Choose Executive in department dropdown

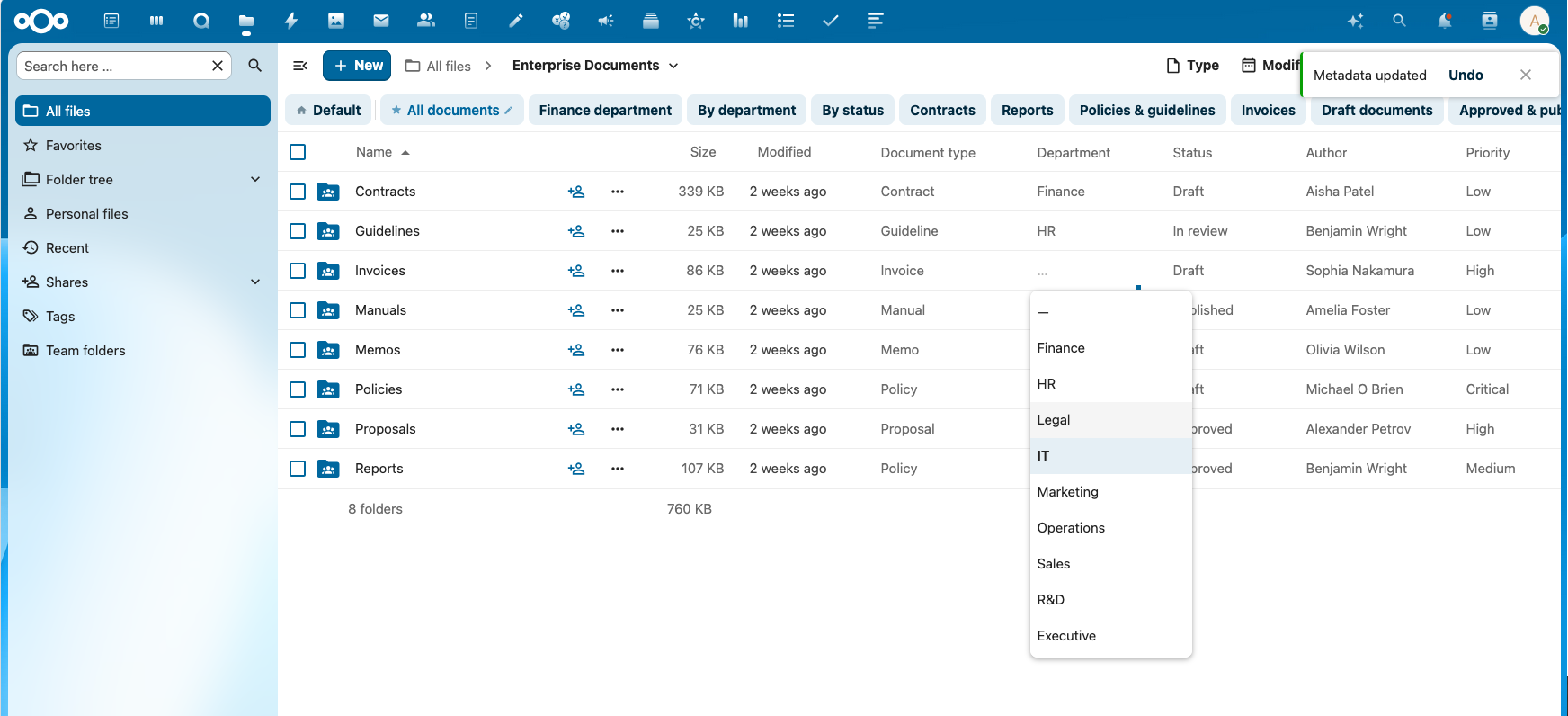point(1111,636)
